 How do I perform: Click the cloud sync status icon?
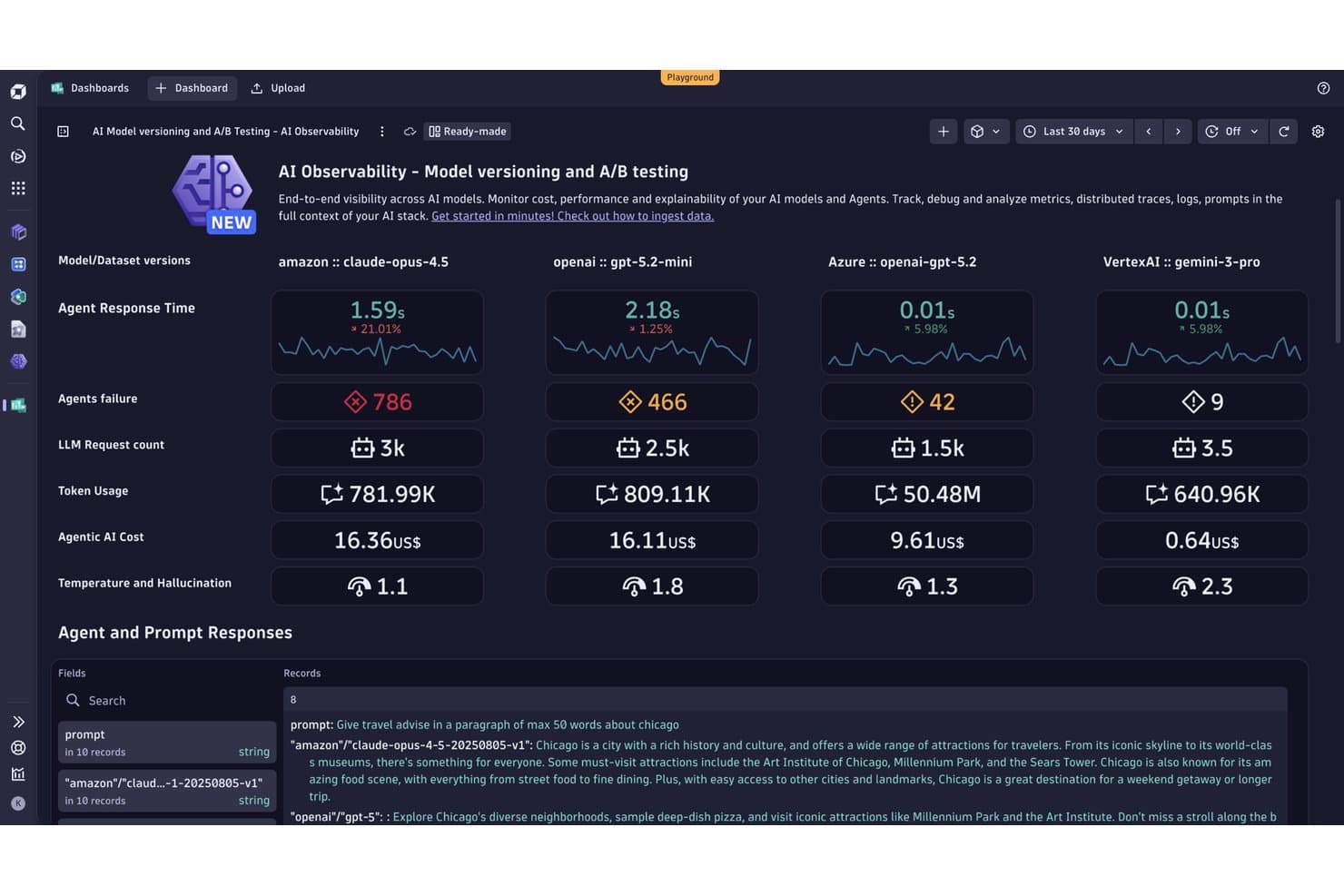(410, 132)
